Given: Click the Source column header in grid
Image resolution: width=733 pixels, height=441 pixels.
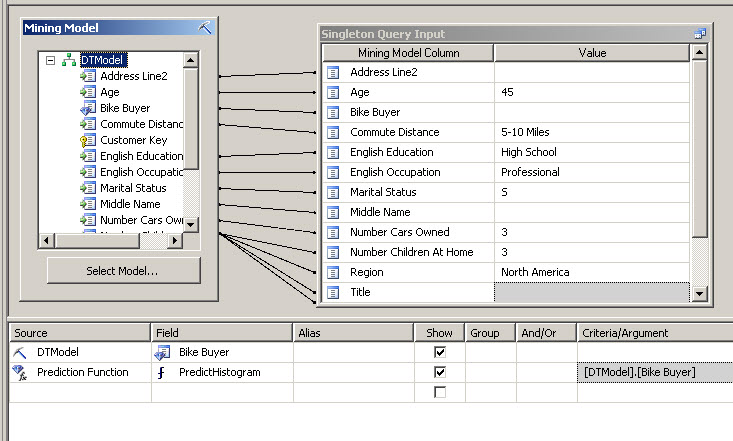Looking at the screenshot, I should (x=80, y=333).
